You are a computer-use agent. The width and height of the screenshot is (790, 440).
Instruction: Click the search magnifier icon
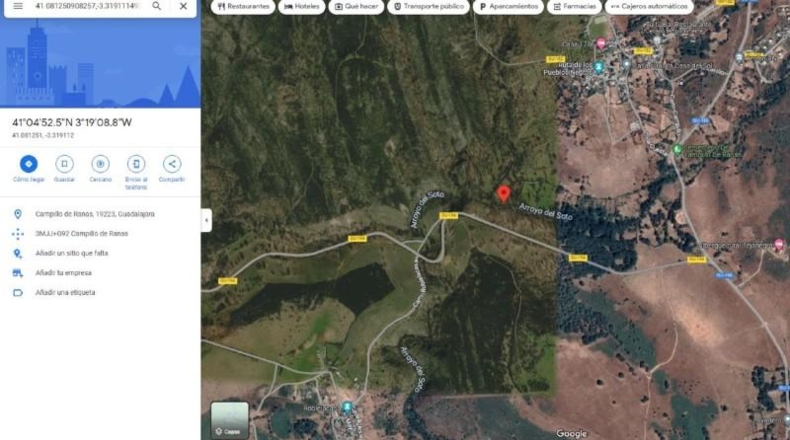(157, 6)
